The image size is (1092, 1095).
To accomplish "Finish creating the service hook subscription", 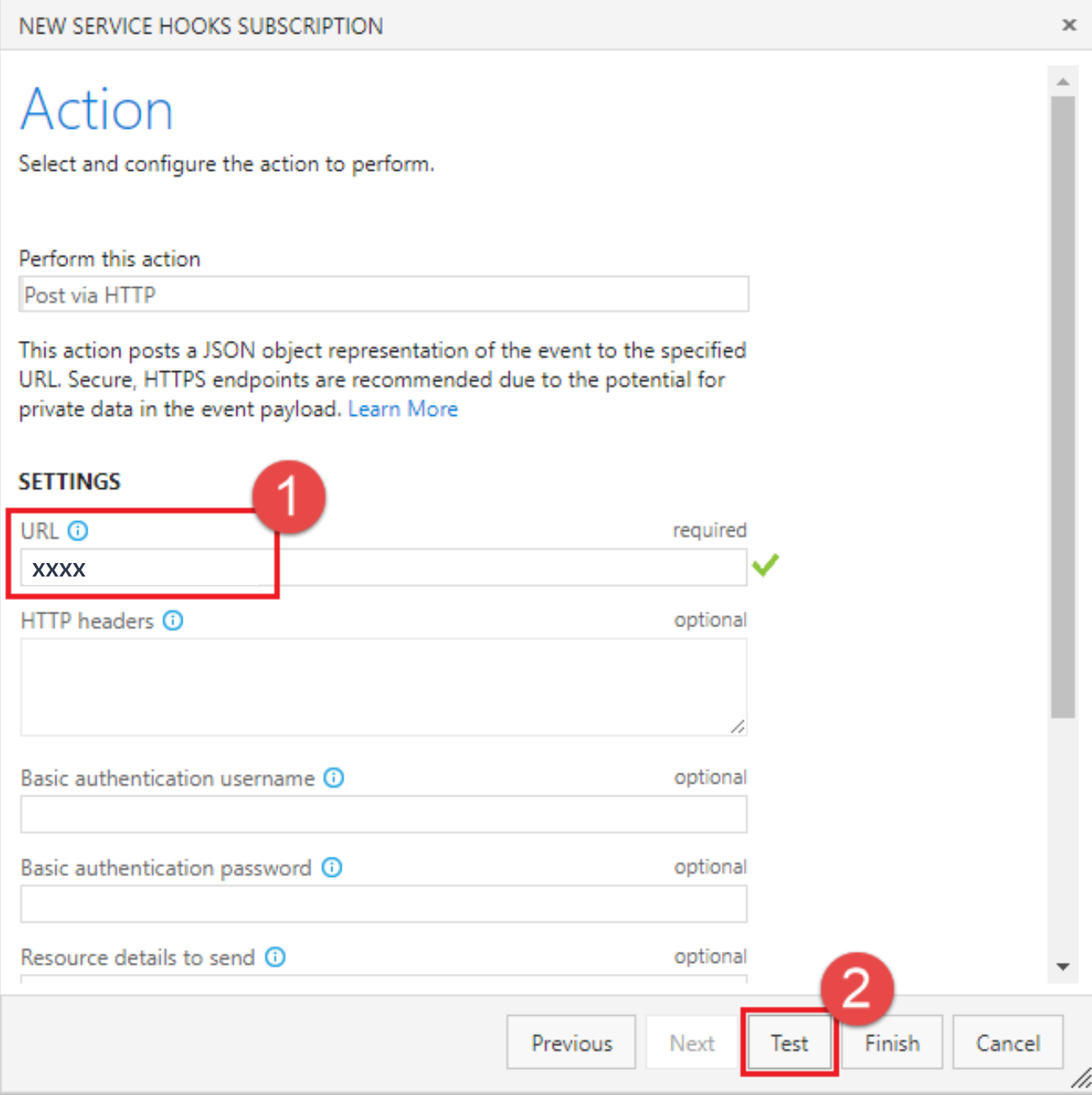I will click(x=891, y=1042).
